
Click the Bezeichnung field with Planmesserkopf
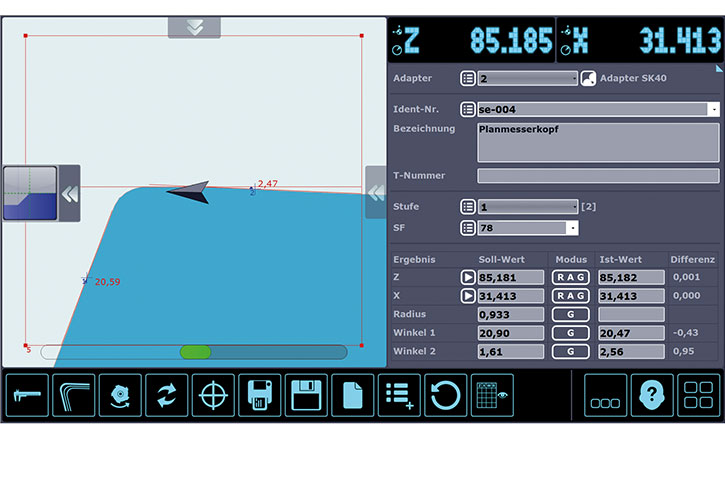[x=598, y=142]
